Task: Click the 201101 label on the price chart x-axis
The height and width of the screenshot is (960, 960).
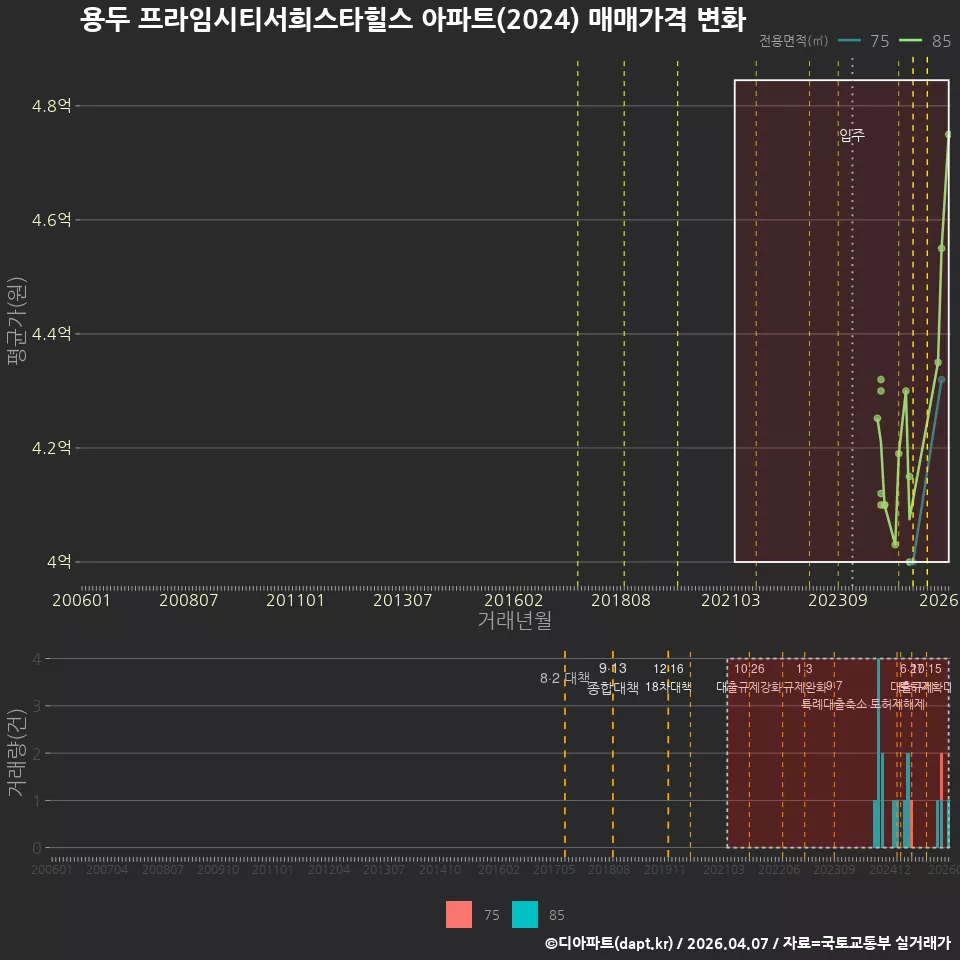Action: click(x=295, y=600)
